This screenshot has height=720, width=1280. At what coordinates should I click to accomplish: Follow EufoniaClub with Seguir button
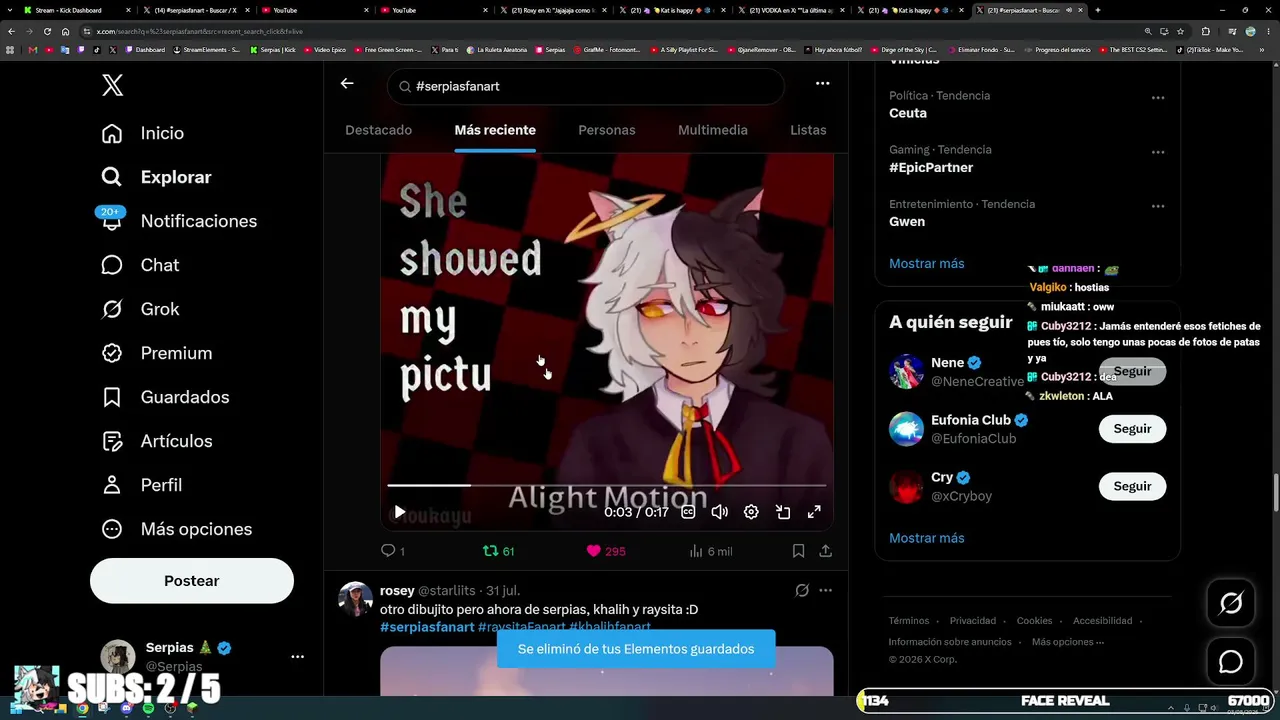[x=1132, y=429]
